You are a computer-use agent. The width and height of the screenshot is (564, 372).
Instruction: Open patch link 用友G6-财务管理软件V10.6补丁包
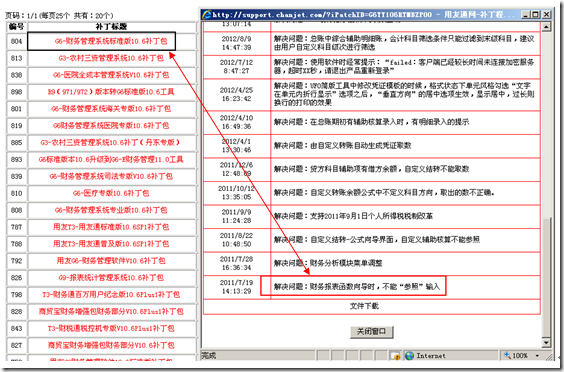point(111,261)
